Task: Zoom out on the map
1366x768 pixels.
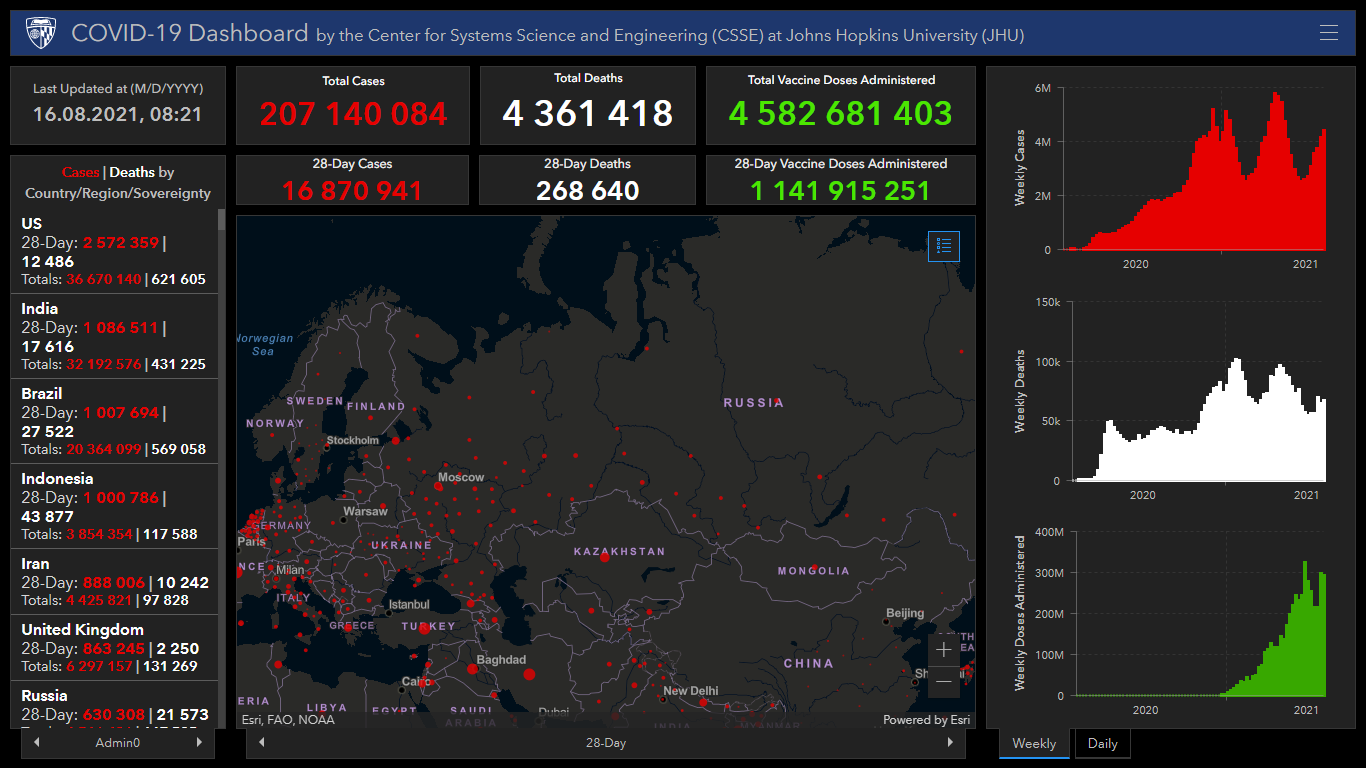Action: point(943,682)
